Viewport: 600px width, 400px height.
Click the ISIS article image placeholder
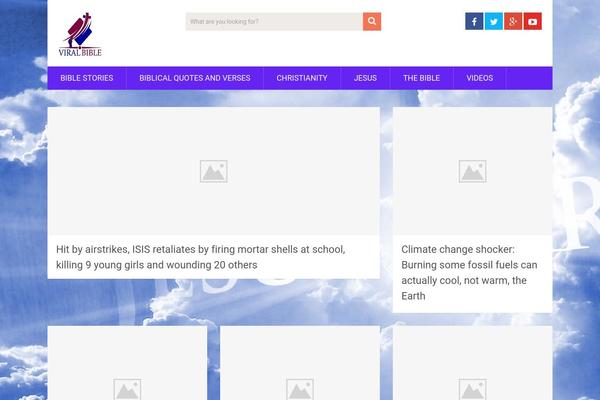tap(214, 171)
